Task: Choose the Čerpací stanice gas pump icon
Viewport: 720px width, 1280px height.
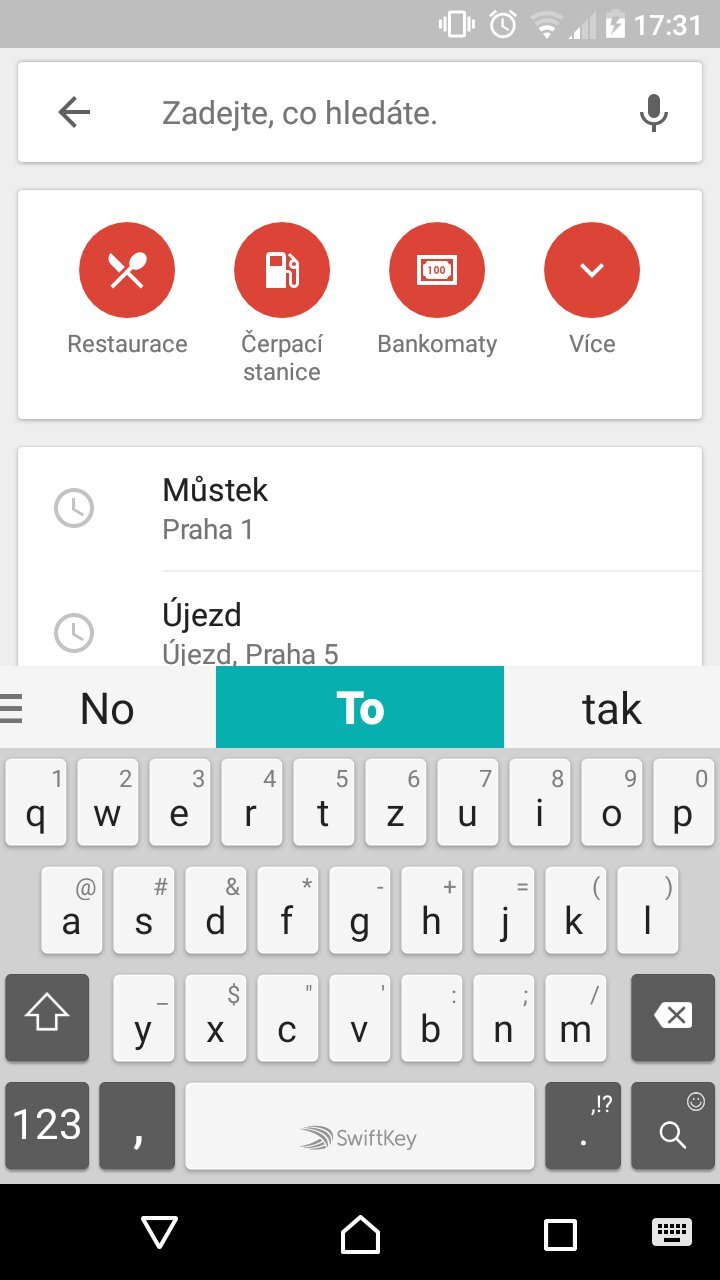Action: (281, 270)
